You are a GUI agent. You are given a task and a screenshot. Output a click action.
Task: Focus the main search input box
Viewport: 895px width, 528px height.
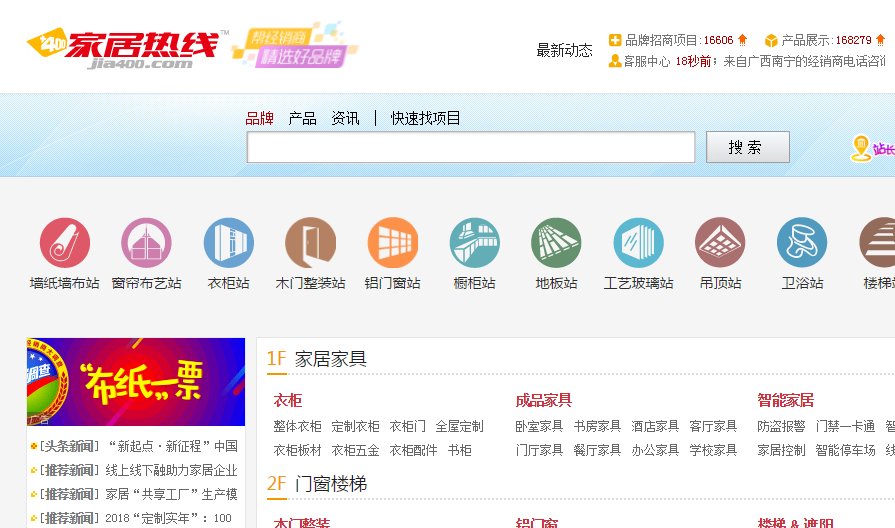pos(471,147)
